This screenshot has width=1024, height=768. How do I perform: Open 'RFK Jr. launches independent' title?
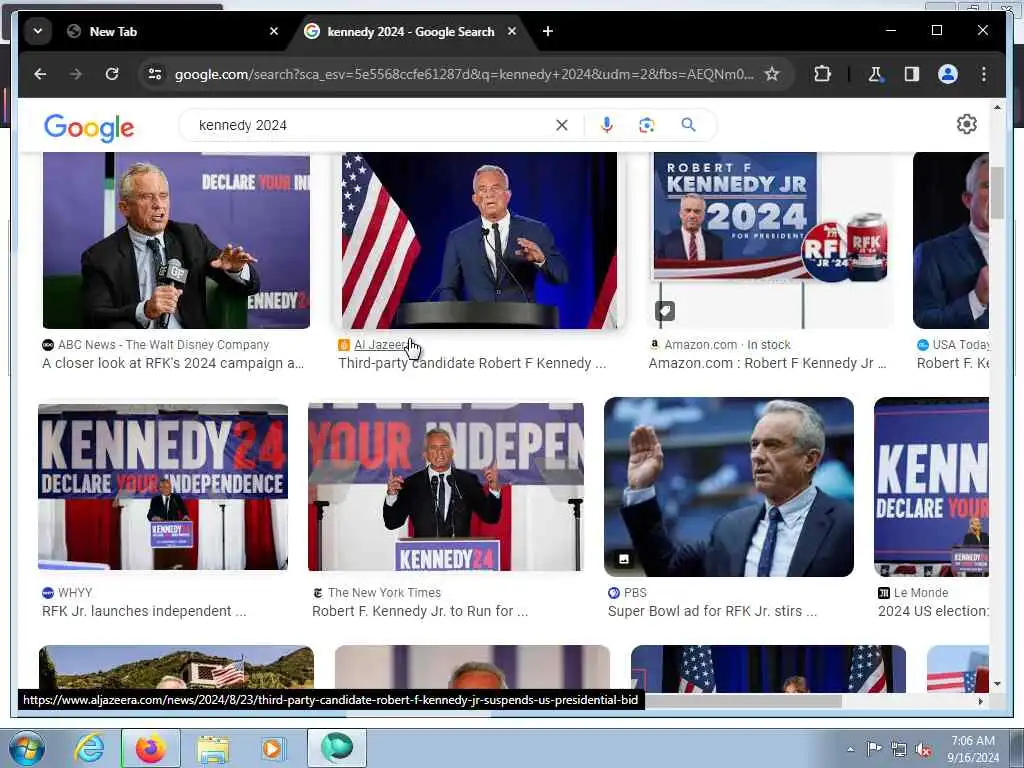144,611
